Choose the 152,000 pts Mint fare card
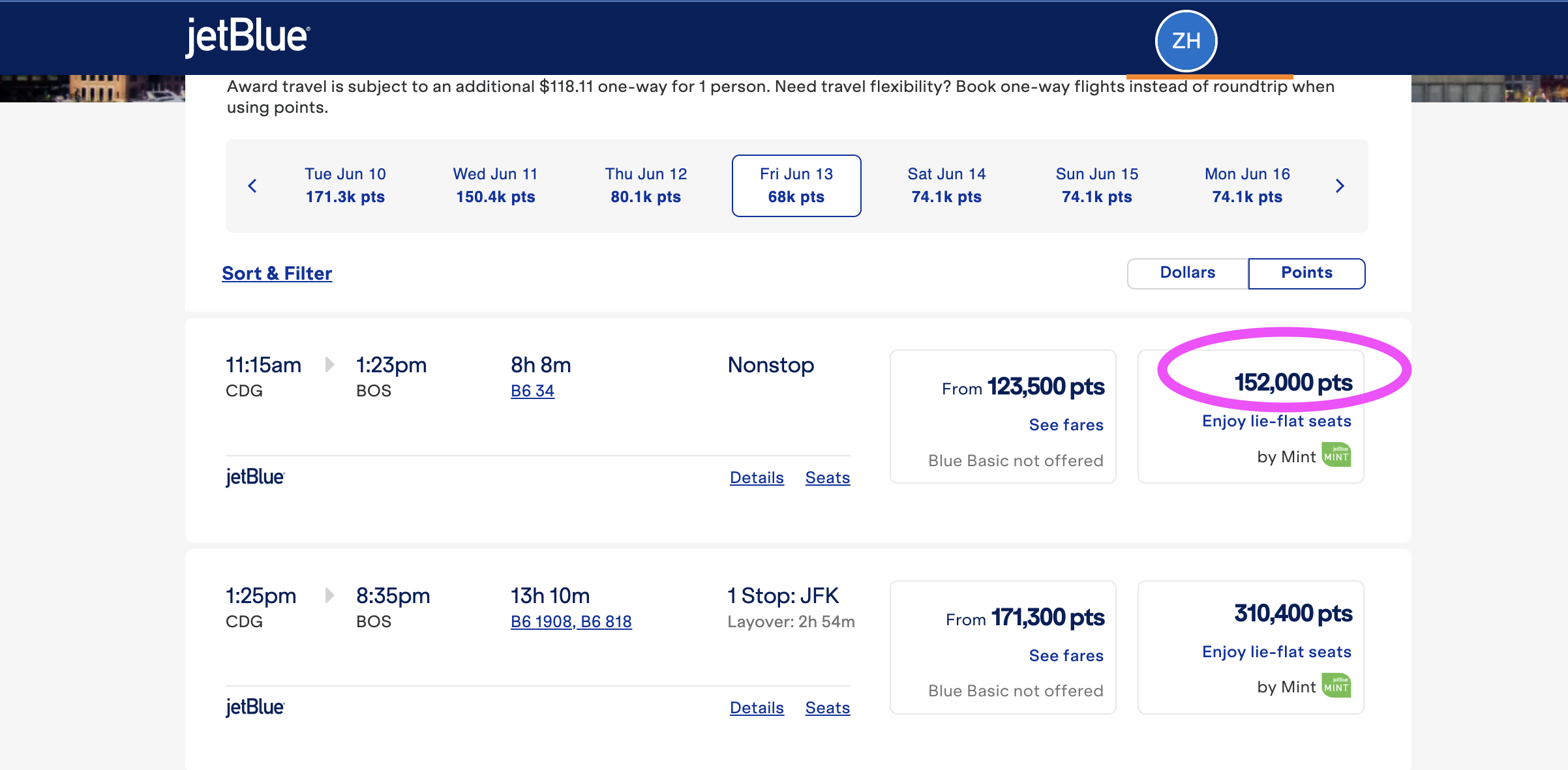Viewport: 1568px width, 770px height. (x=1251, y=417)
